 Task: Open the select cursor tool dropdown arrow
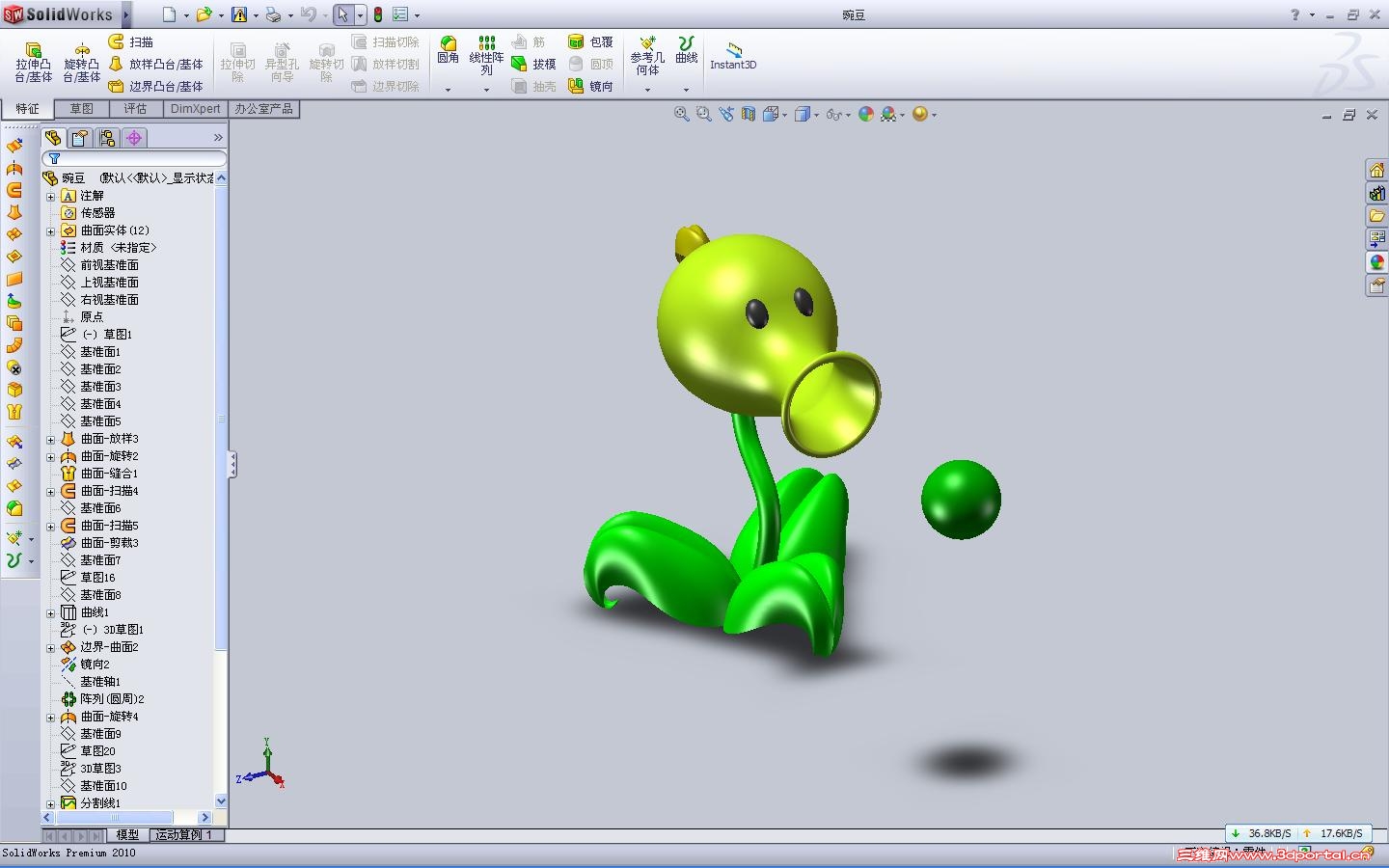(x=360, y=15)
